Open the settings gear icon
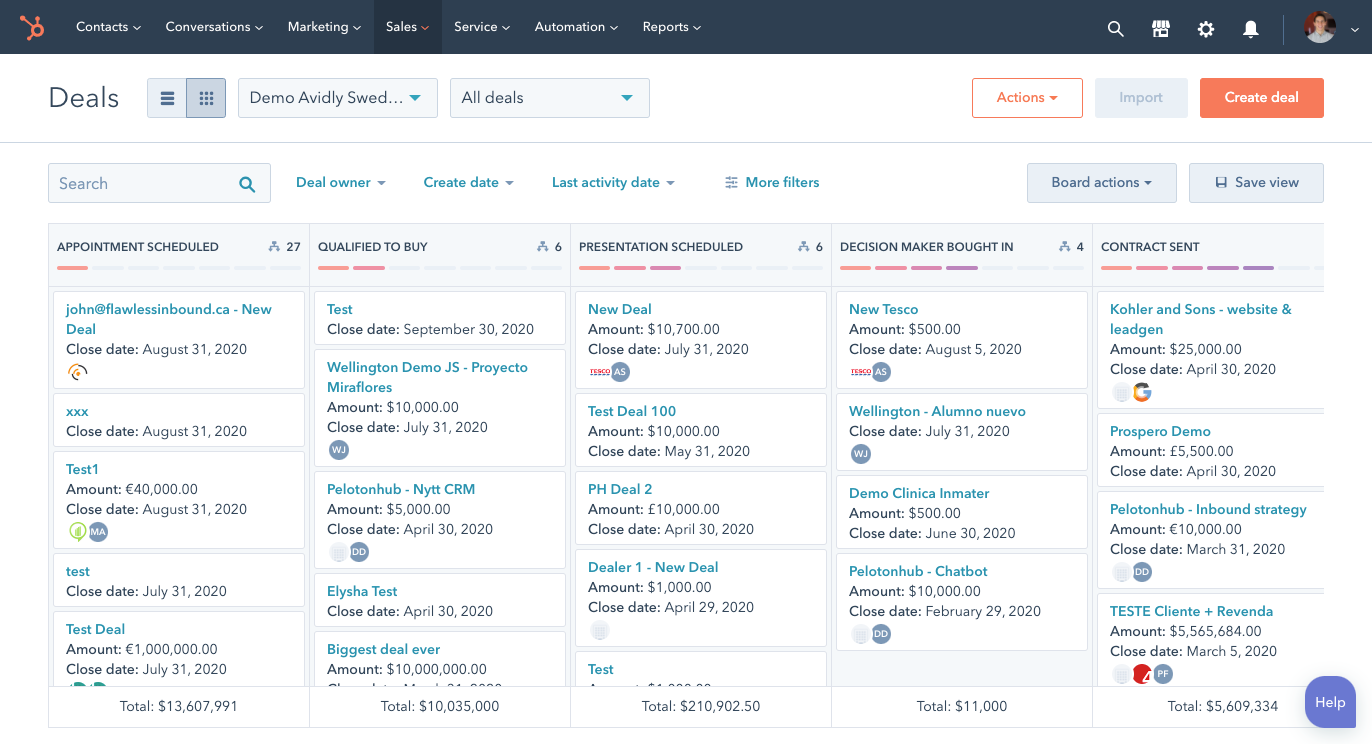 pyautogui.click(x=1206, y=28)
